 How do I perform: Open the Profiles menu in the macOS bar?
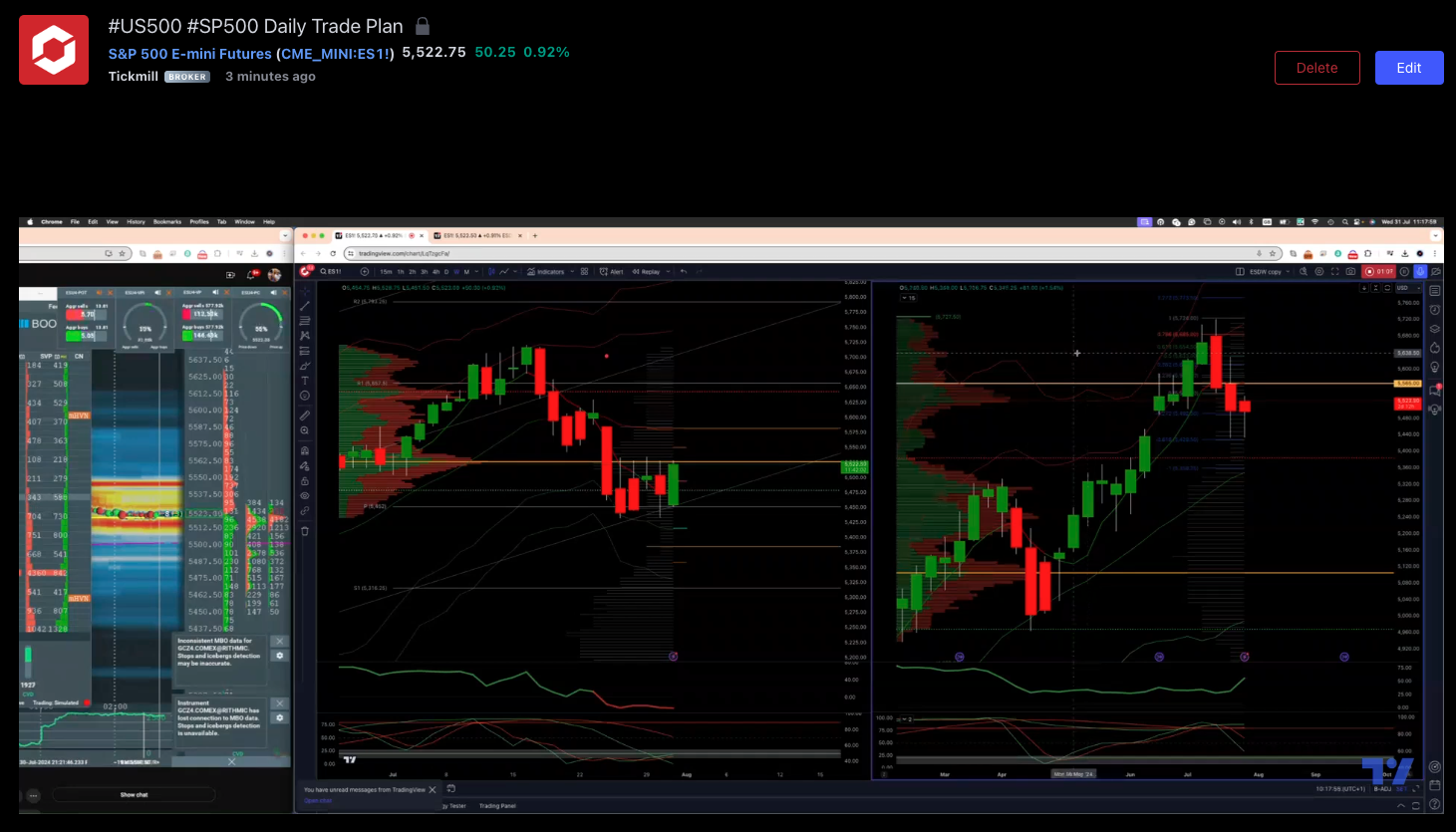tap(199, 221)
